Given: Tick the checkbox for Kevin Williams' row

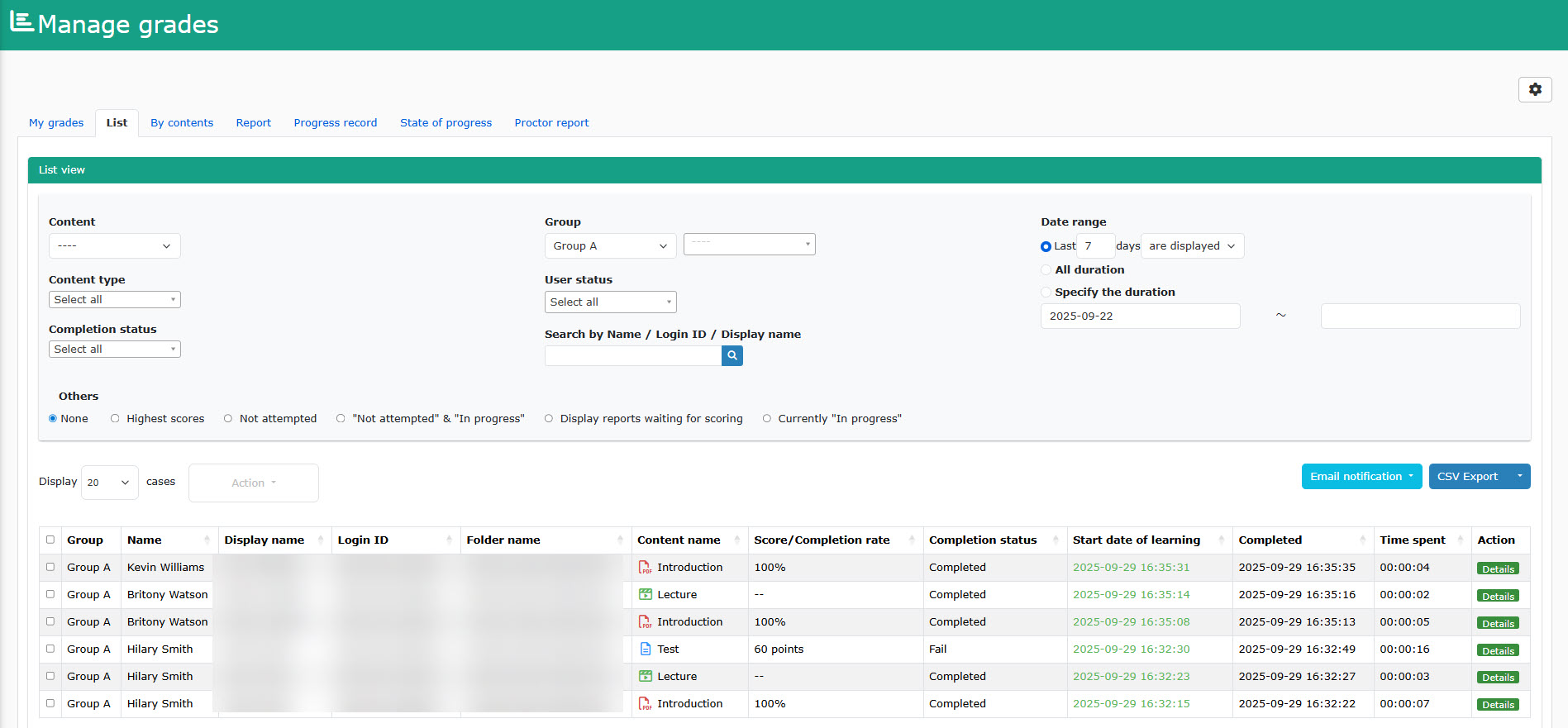Looking at the screenshot, I should point(50,567).
